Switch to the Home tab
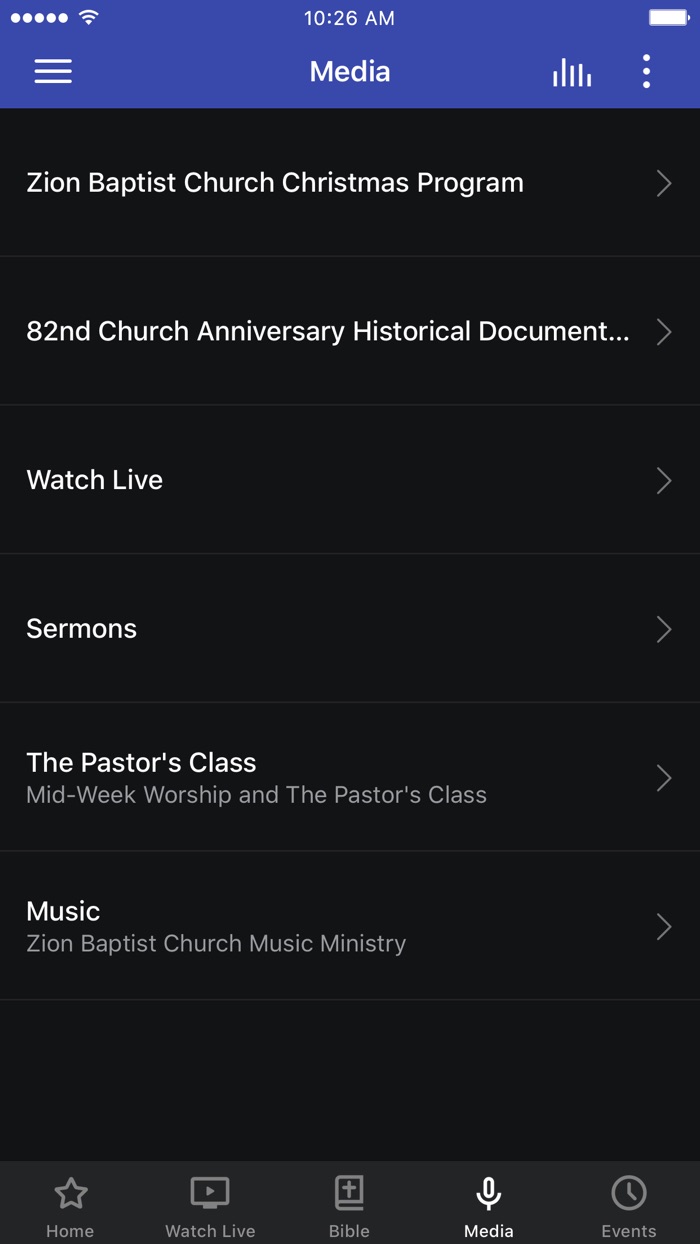Screen dimensions: 700x1244 [70, 1204]
